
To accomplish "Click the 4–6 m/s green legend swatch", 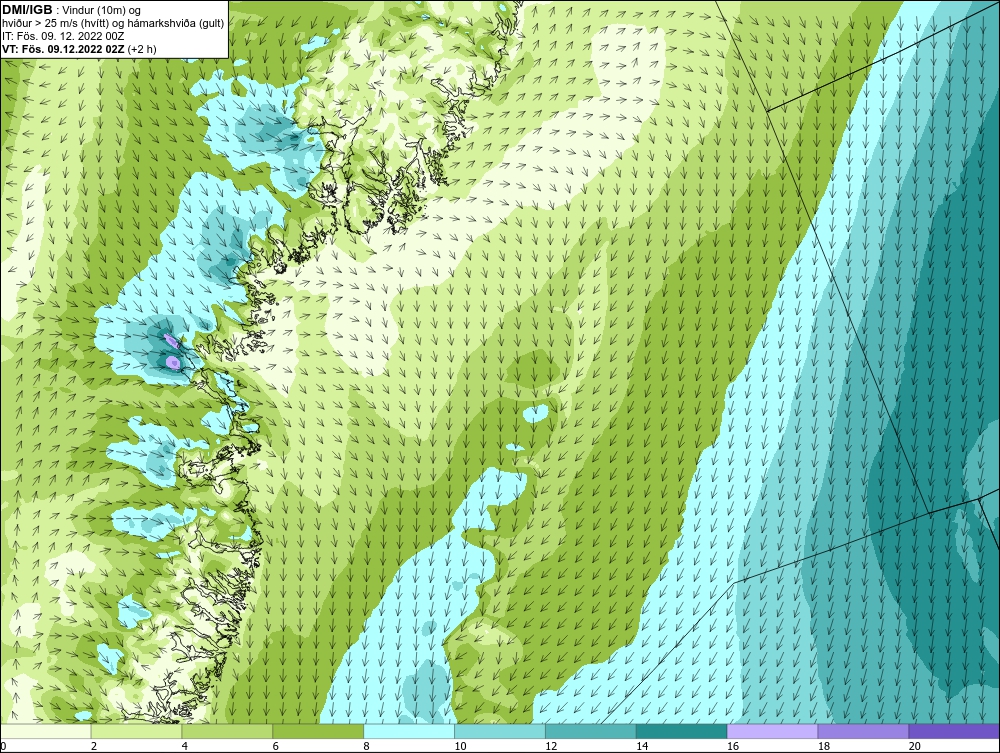I will coord(227,731).
